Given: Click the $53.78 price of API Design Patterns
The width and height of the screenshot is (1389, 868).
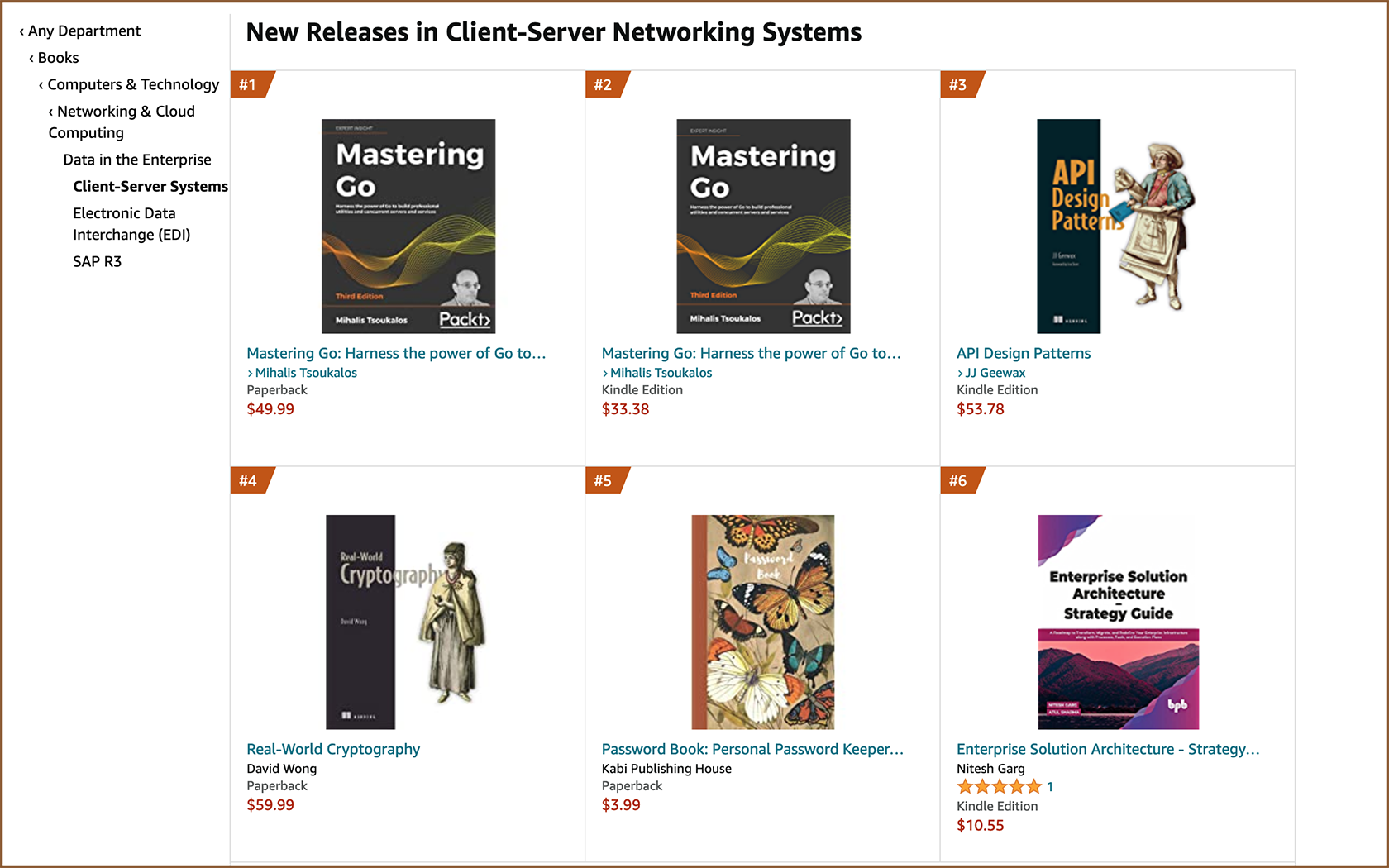Looking at the screenshot, I should point(981,409).
